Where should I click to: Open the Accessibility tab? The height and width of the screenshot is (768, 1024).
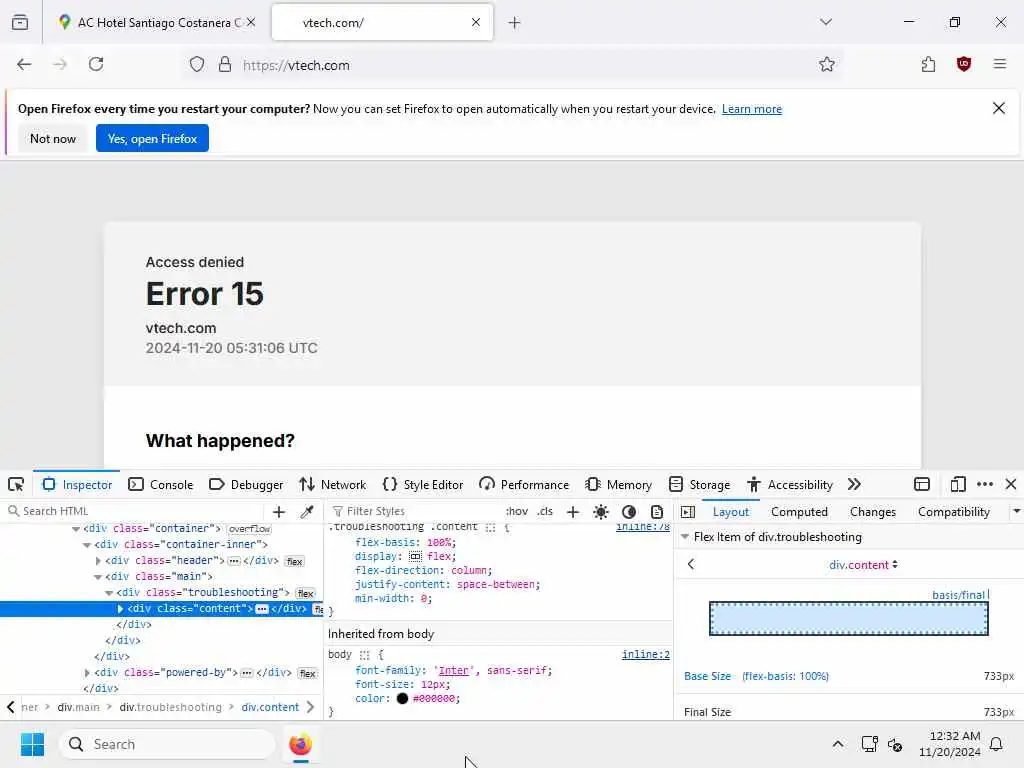(x=790, y=485)
